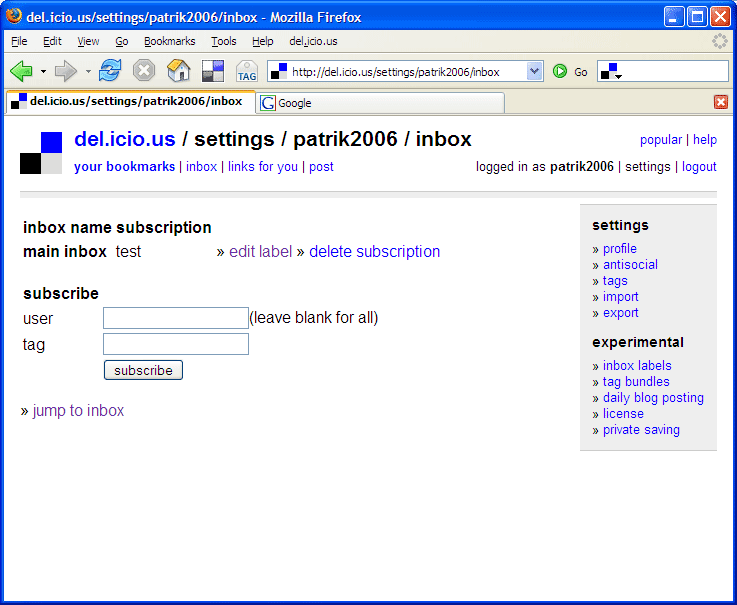Open the popular link
The image size is (737, 605).
tap(661, 140)
